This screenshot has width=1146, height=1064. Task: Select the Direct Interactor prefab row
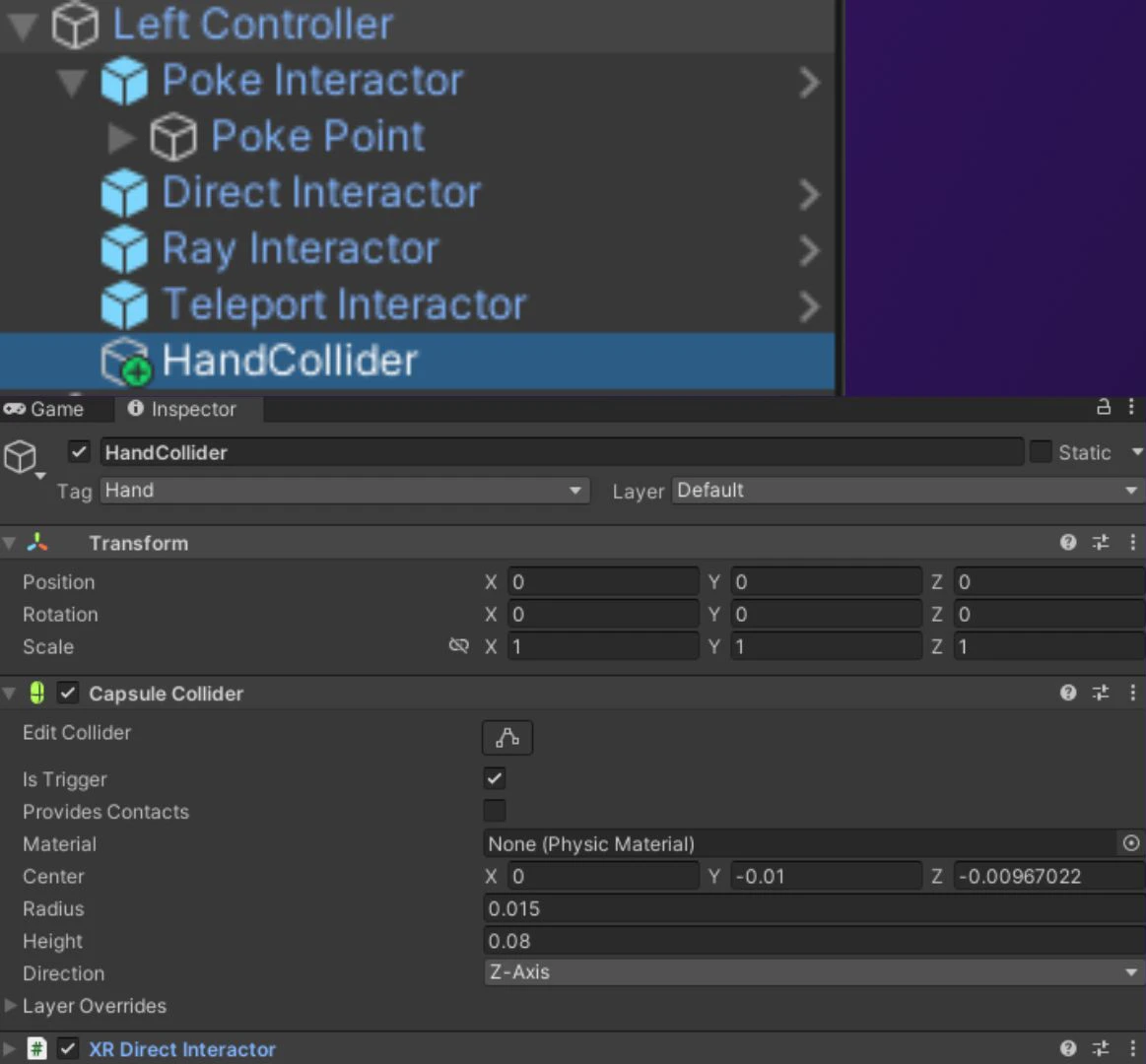(x=418, y=194)
